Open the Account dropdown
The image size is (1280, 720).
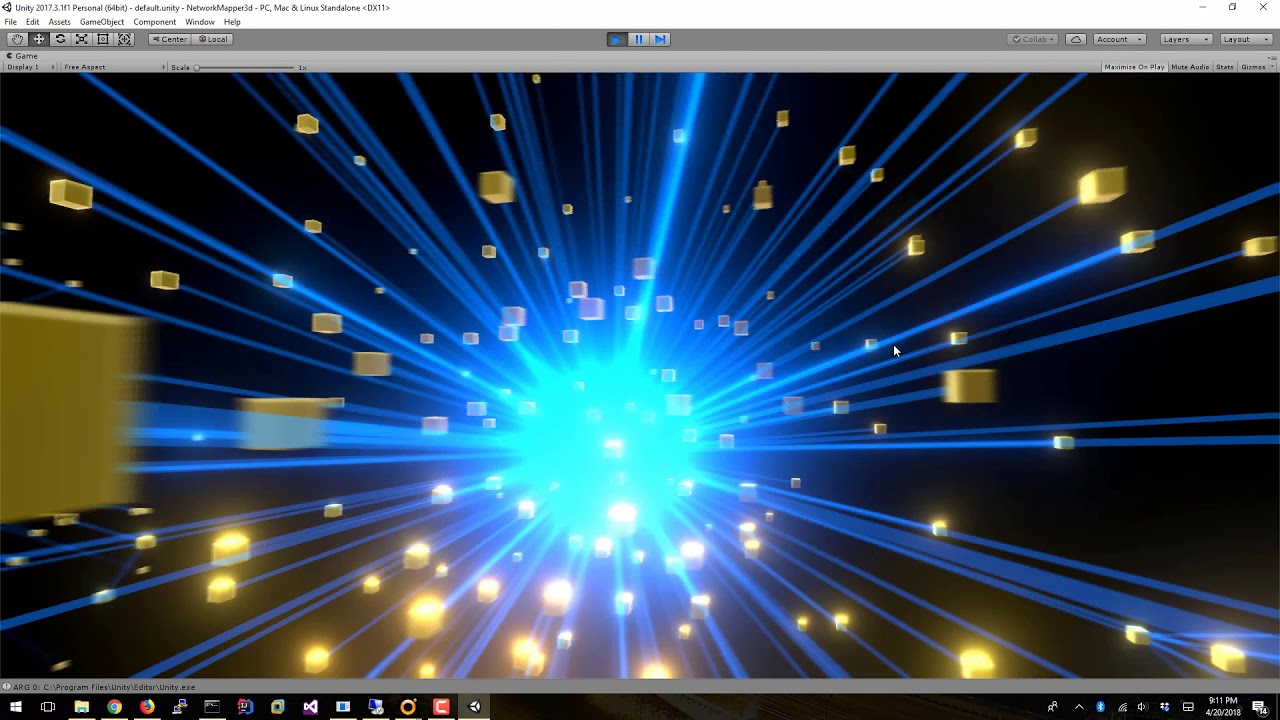click(x=1119, y=39)
